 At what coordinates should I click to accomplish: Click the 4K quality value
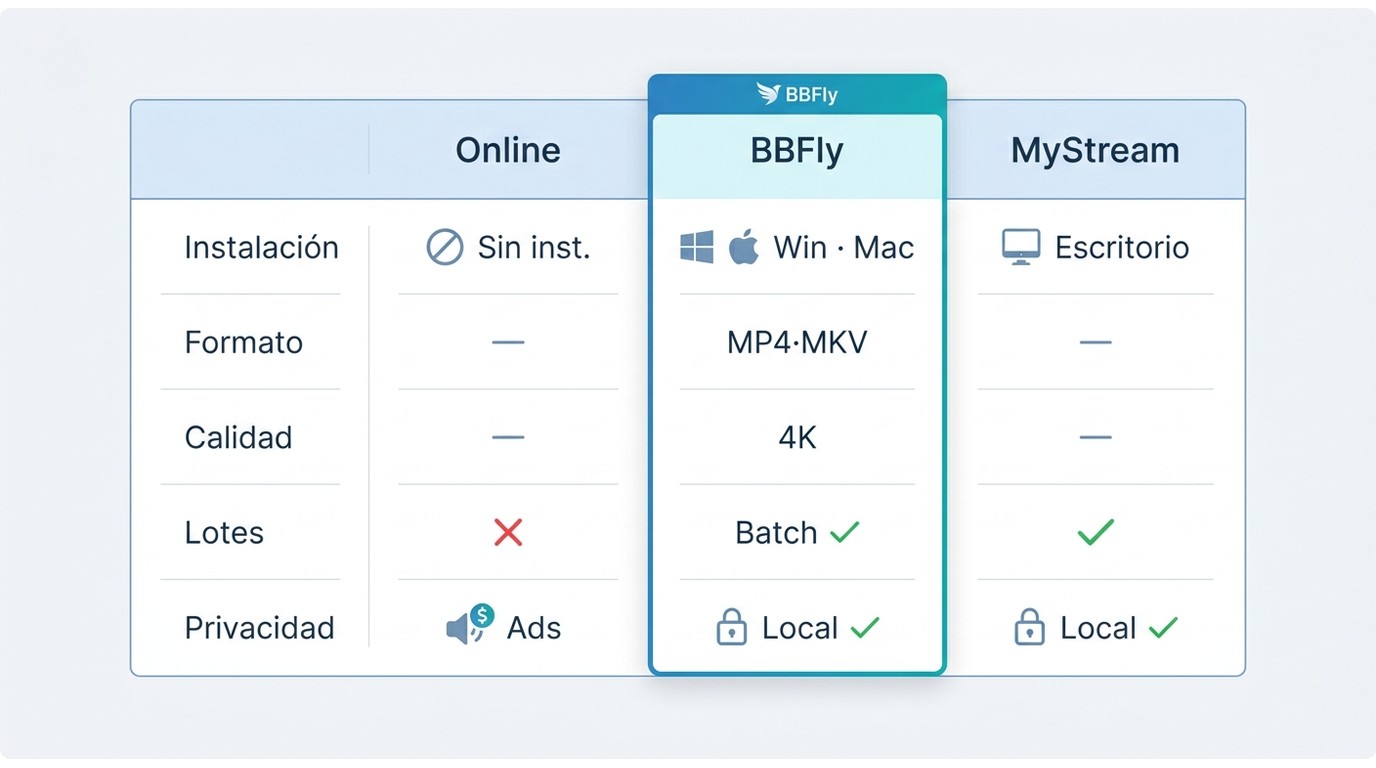point(797,437)
